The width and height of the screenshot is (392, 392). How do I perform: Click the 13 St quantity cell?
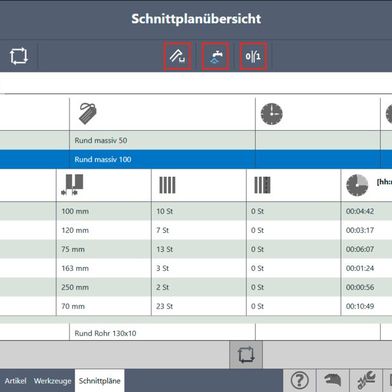click(199, 249)
